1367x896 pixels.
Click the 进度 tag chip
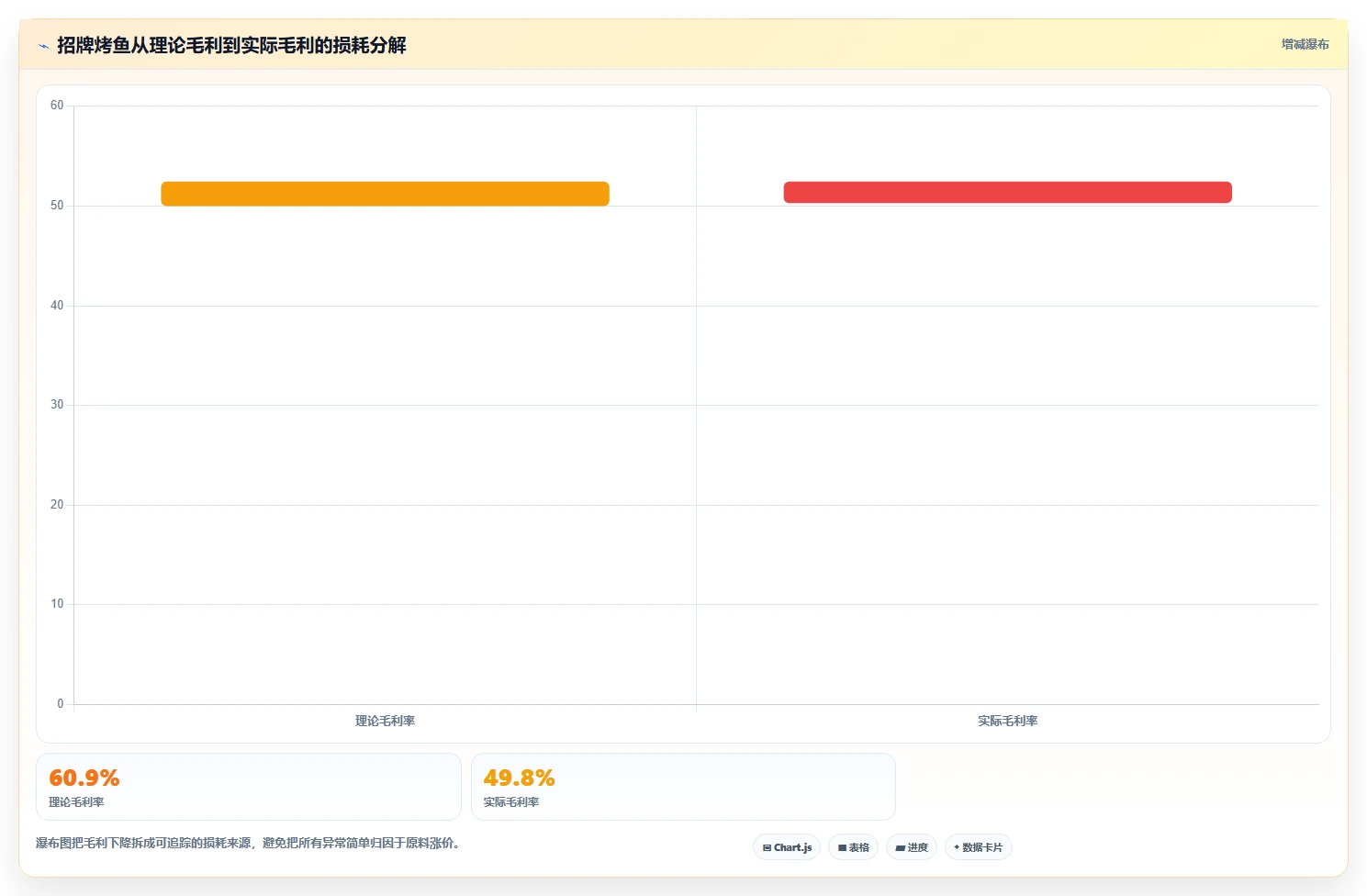(912, 847)
